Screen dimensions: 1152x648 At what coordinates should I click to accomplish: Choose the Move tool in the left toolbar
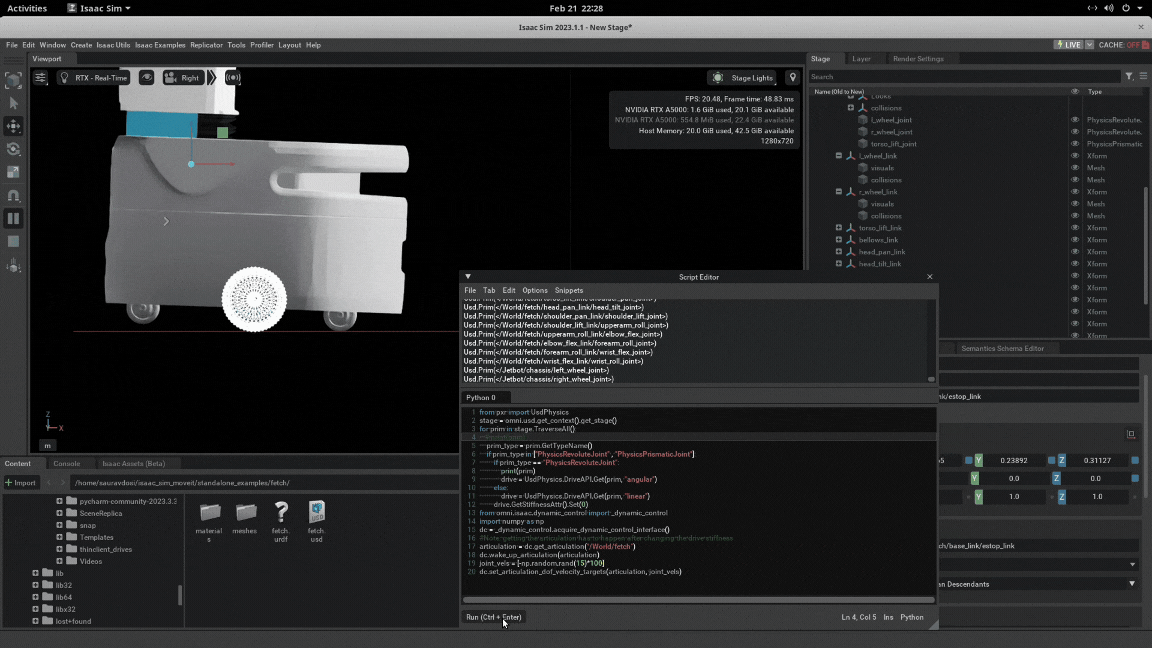coord(13,126)
